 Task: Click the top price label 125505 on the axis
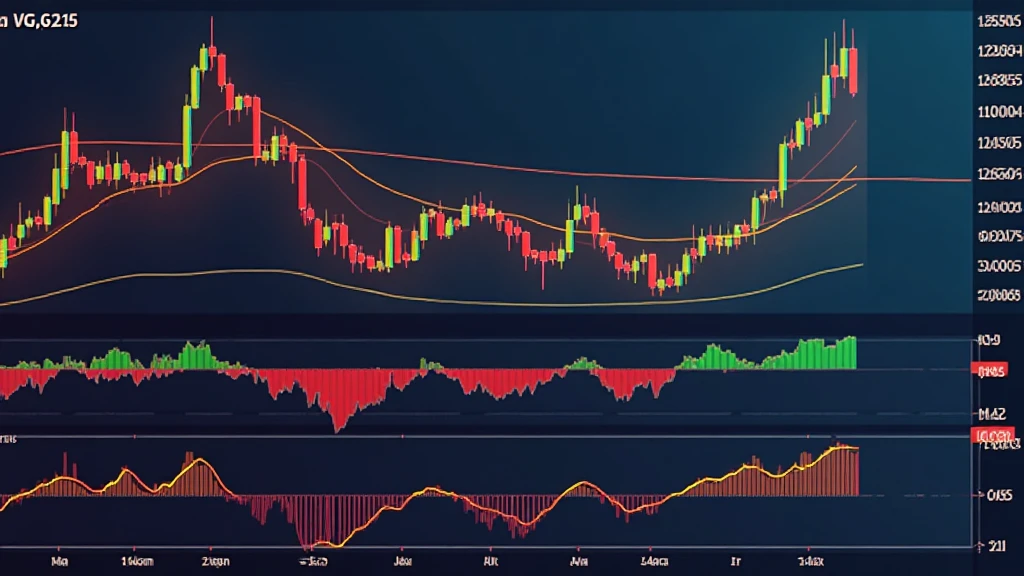click(x=995, y=21)
